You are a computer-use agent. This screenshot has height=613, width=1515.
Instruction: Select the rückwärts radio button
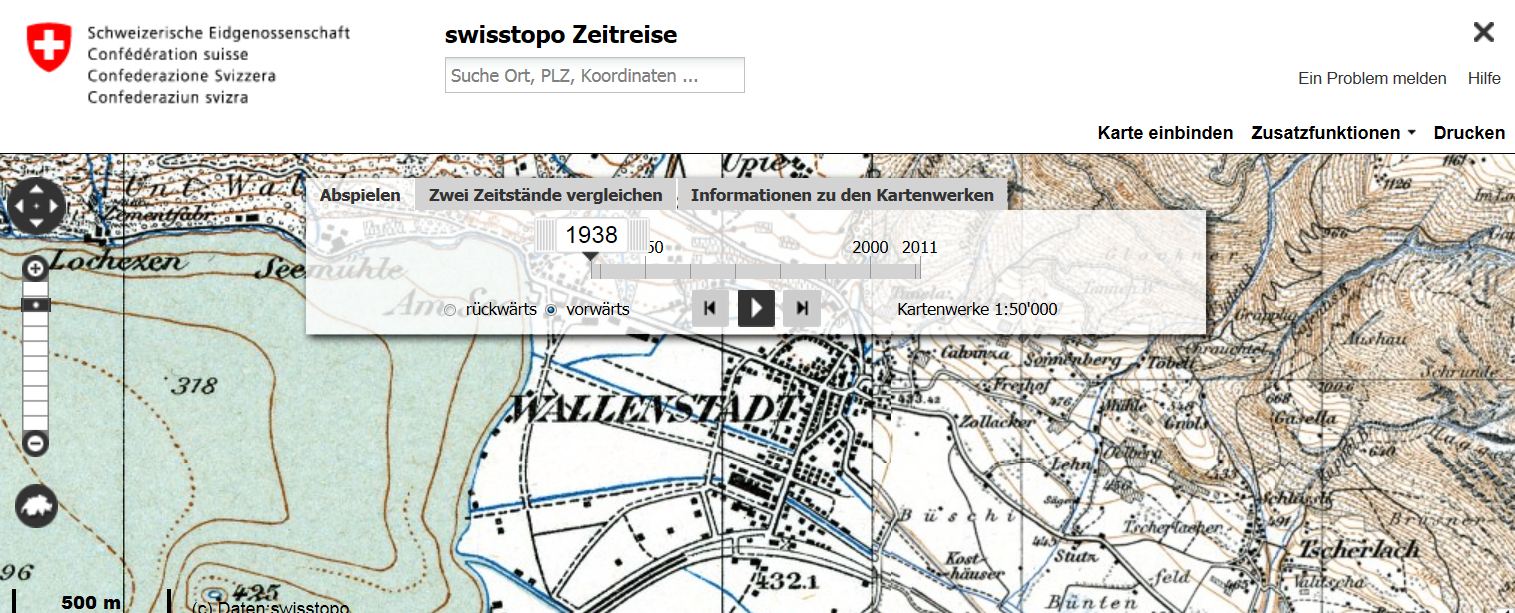450,310
